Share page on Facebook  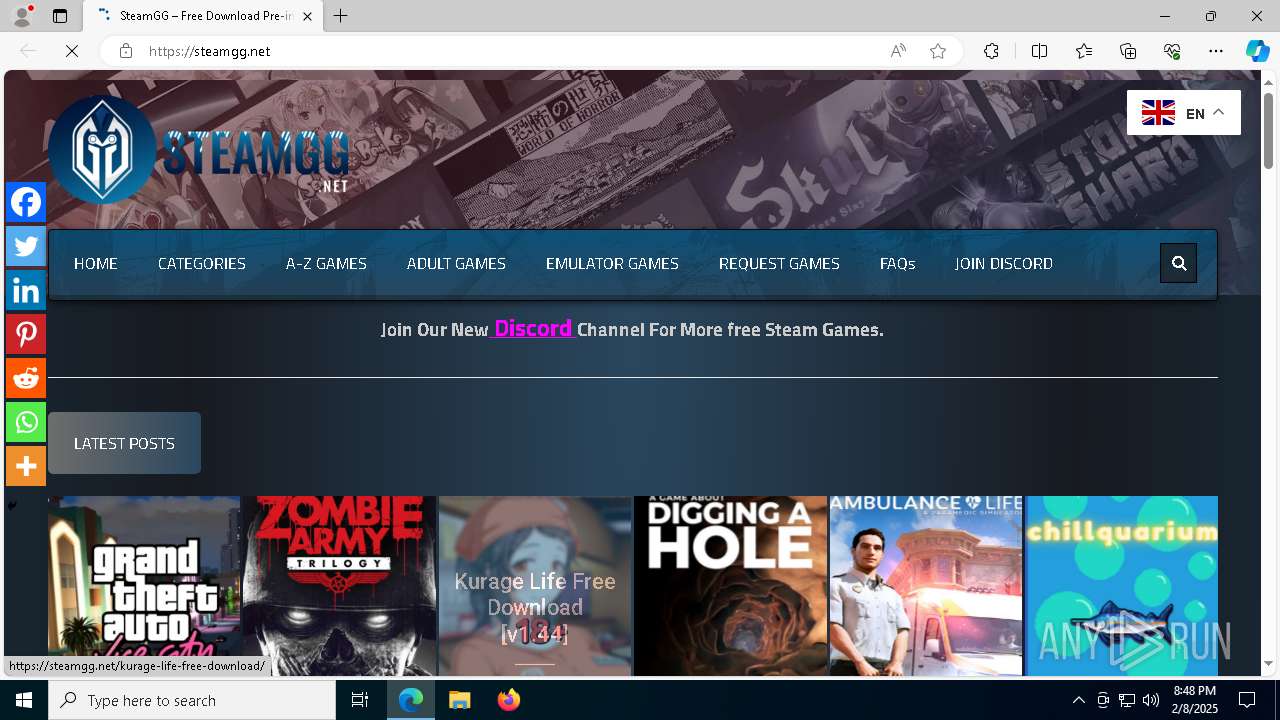(x=26, y=202)
